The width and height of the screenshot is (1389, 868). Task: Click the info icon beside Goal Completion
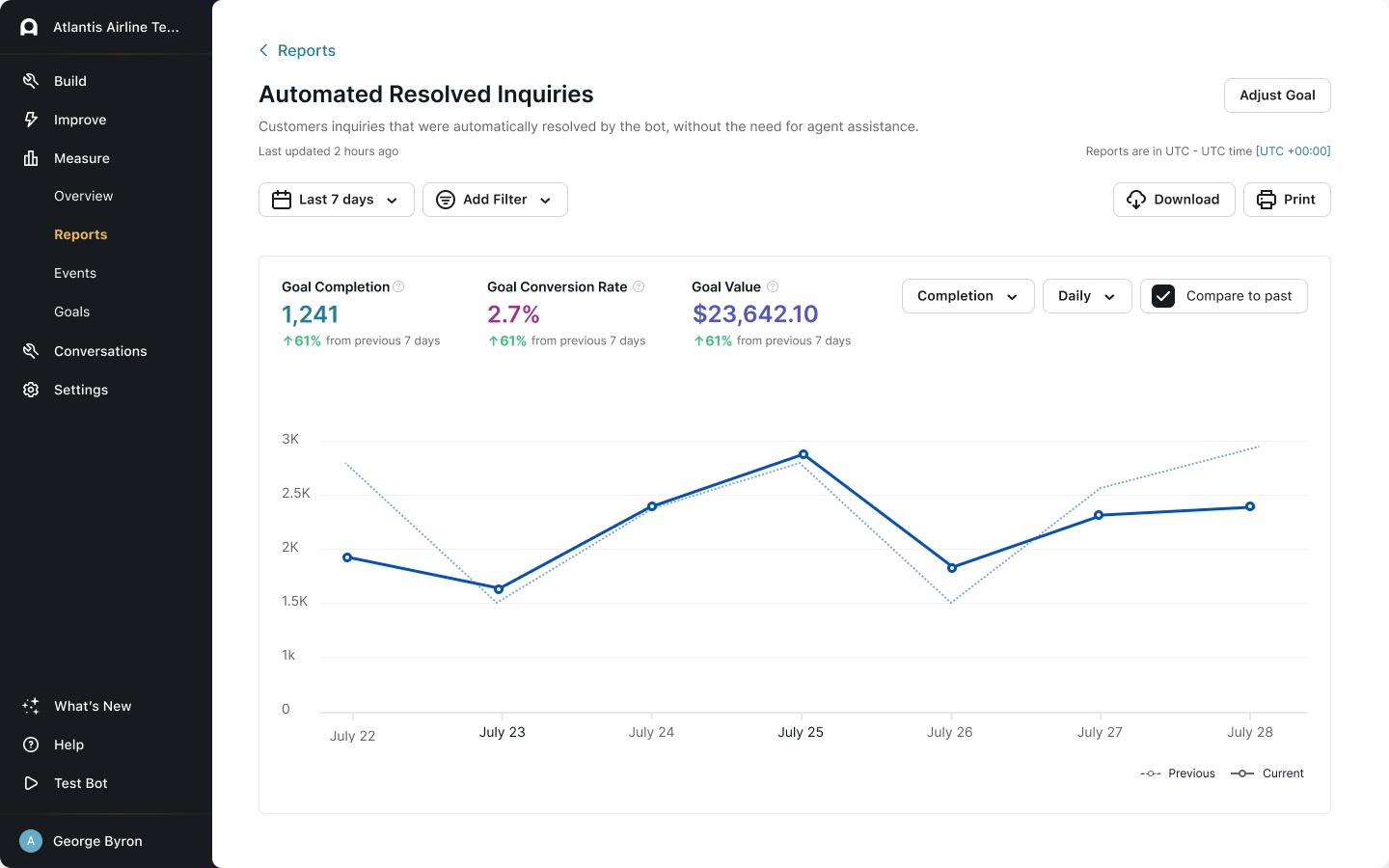click(398, 286)
